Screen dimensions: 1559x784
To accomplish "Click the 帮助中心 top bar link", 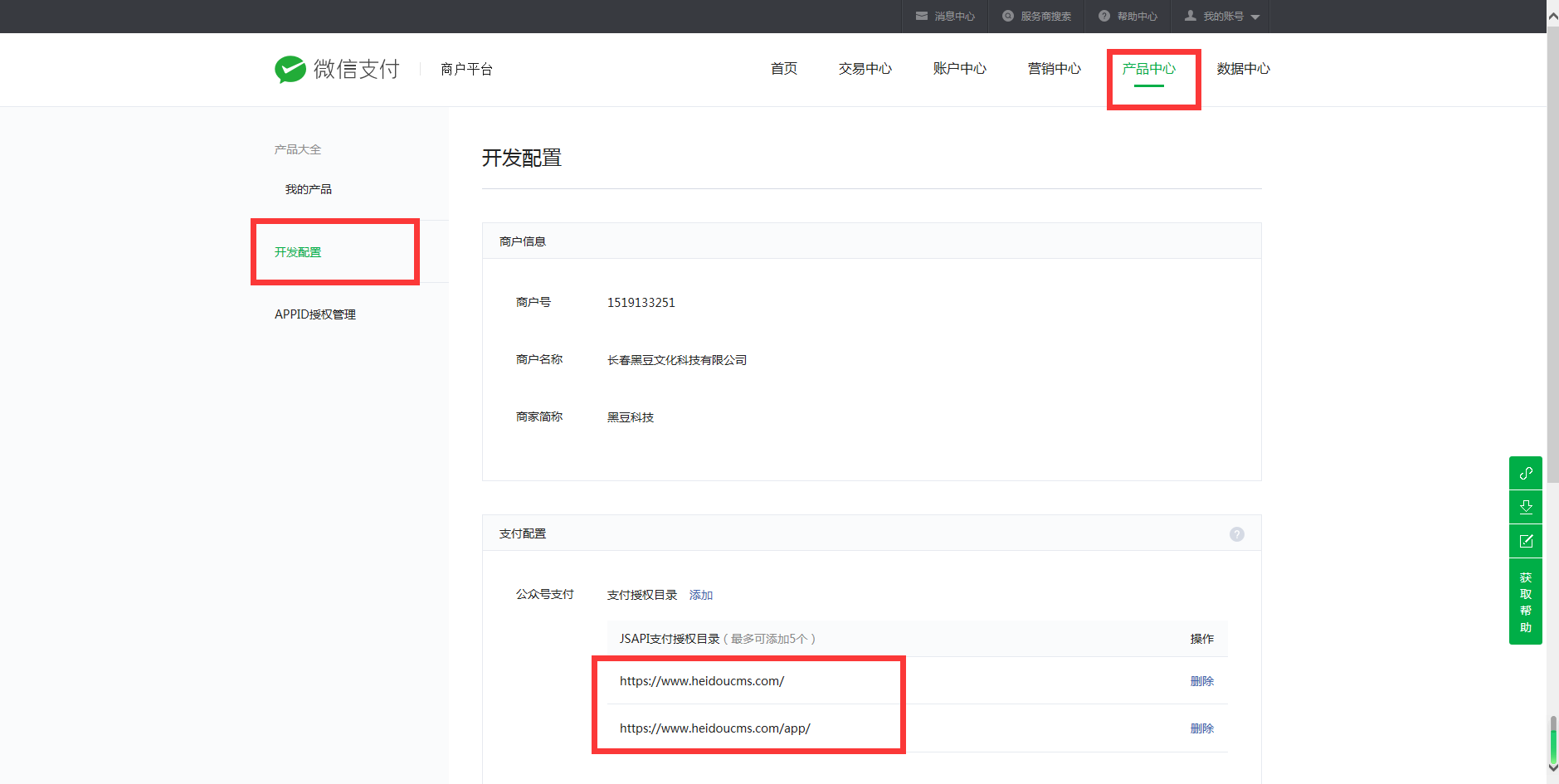I will [x=1138, y=17].
